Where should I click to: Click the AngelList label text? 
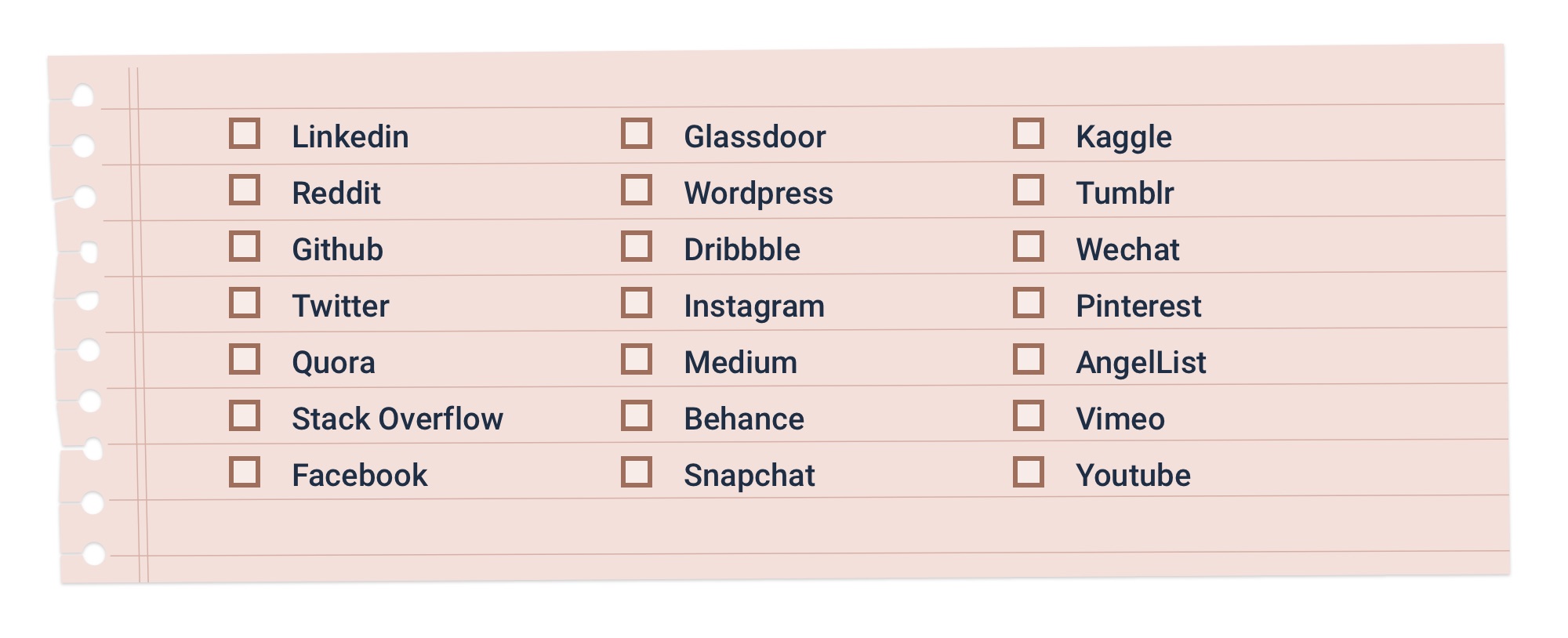point(1141,363)
